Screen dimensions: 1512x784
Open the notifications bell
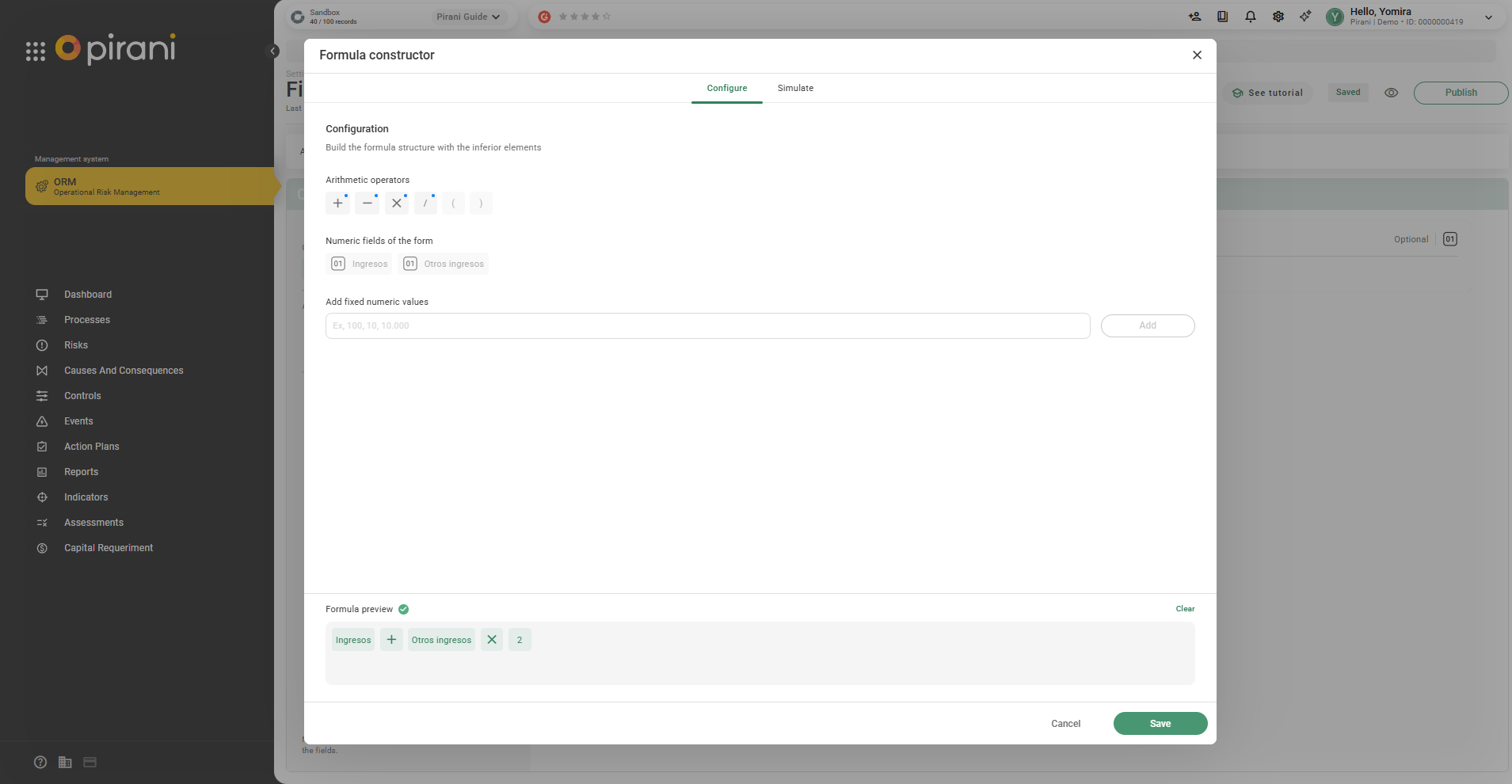click(1251, 17)
